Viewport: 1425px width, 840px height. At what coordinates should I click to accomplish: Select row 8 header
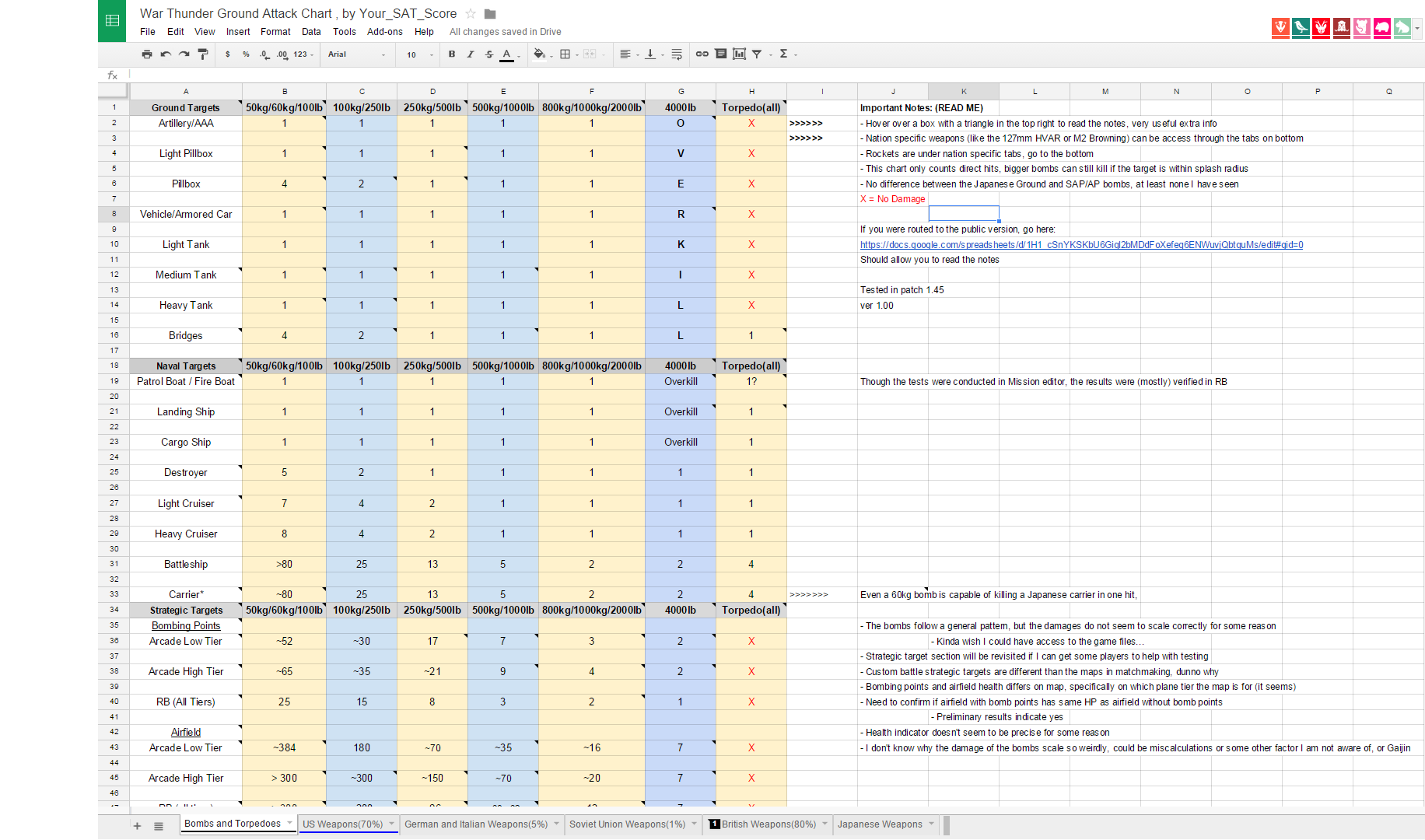tap(114, 214)
